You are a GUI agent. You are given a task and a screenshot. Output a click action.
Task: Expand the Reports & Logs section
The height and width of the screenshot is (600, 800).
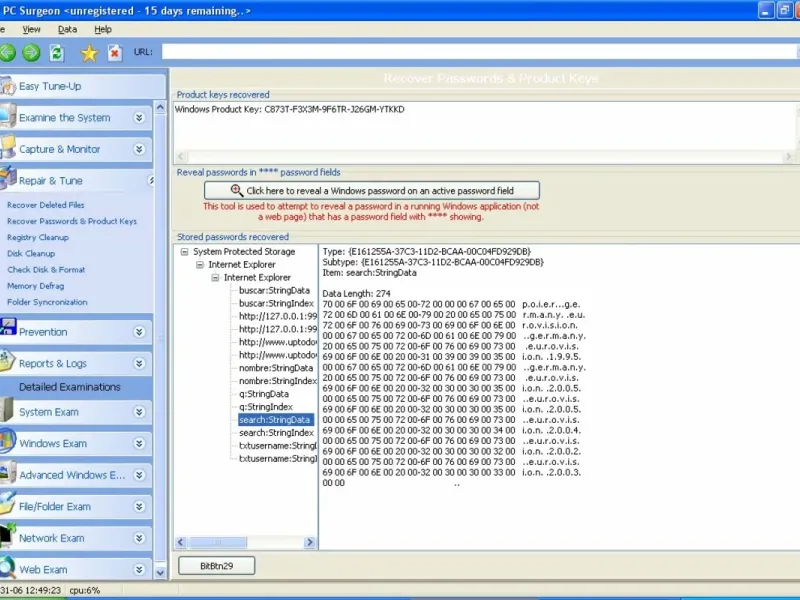139,363
